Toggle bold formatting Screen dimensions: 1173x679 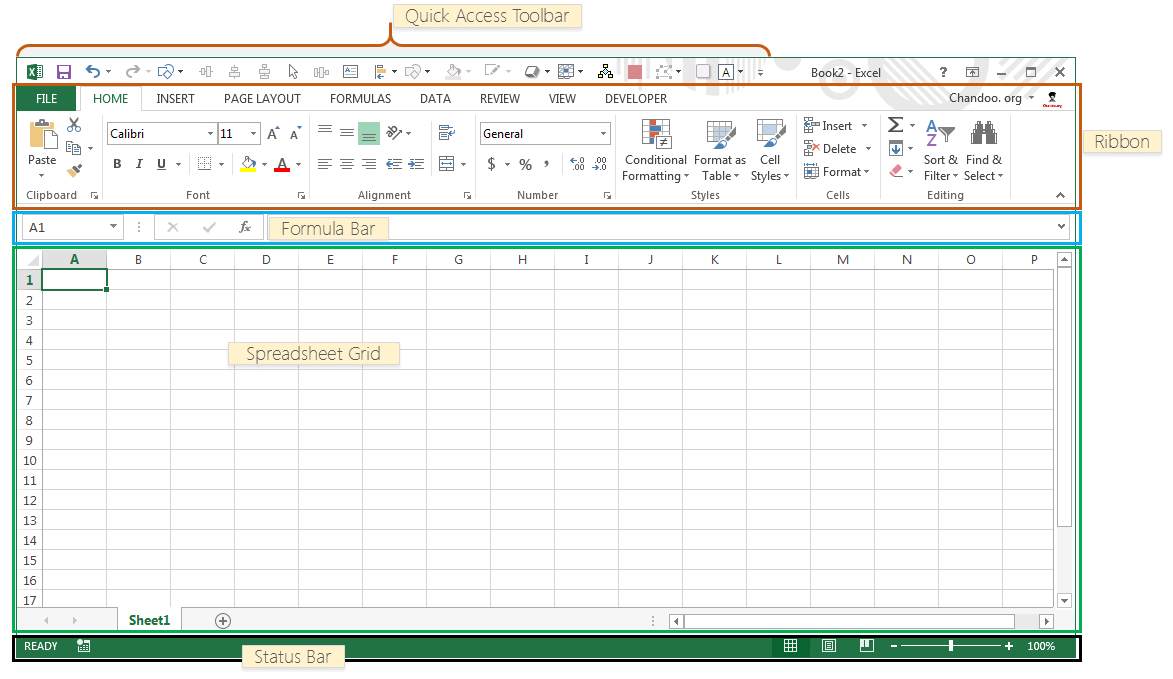tap(117, 163)
